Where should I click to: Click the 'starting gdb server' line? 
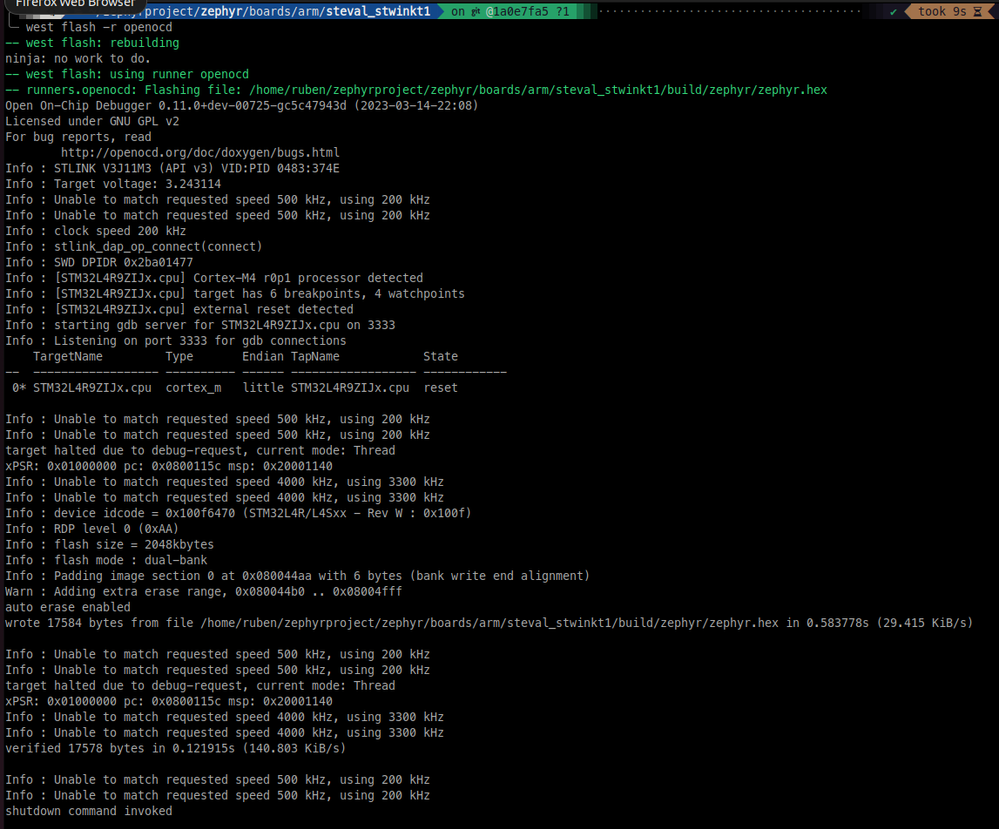click(x=200, y=325)
